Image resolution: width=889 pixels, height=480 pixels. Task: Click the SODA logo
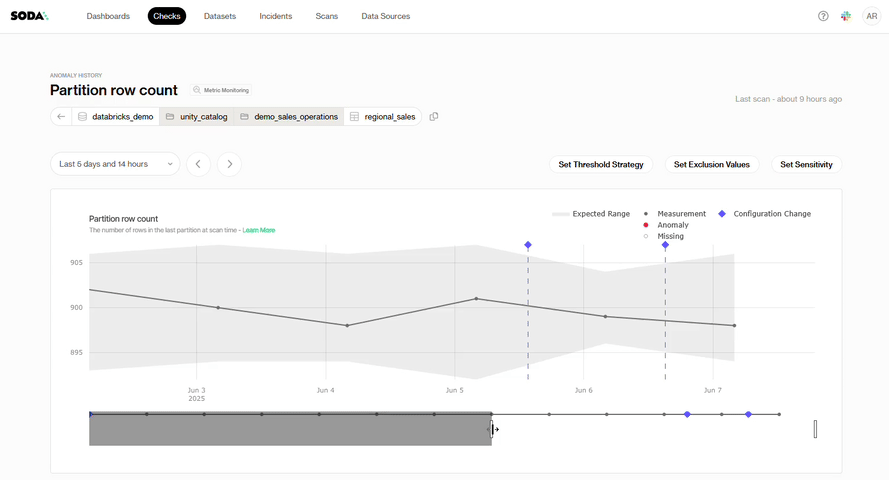pos(29,16)
